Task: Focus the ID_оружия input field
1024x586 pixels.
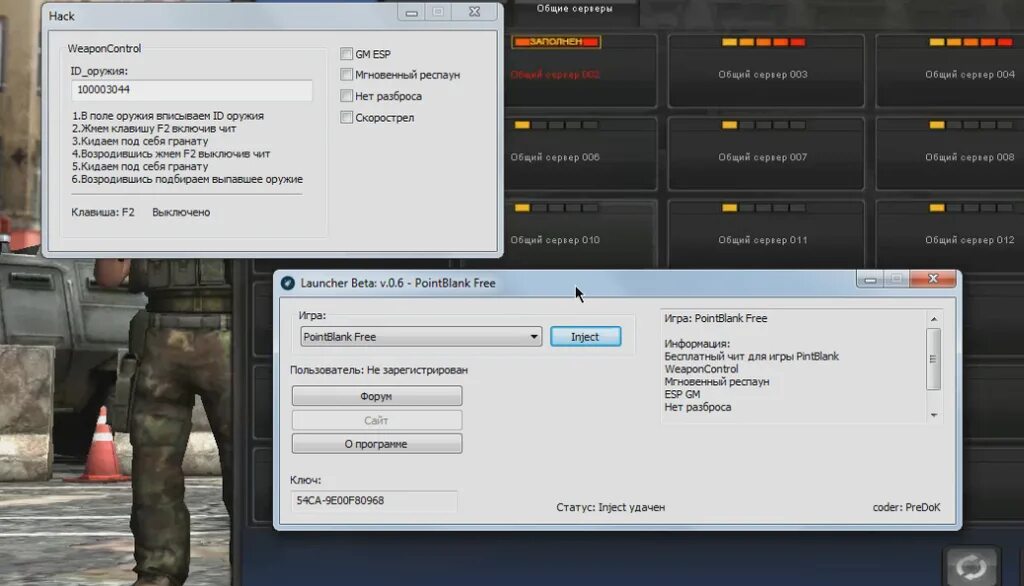Action: click(x=191, y=90)
